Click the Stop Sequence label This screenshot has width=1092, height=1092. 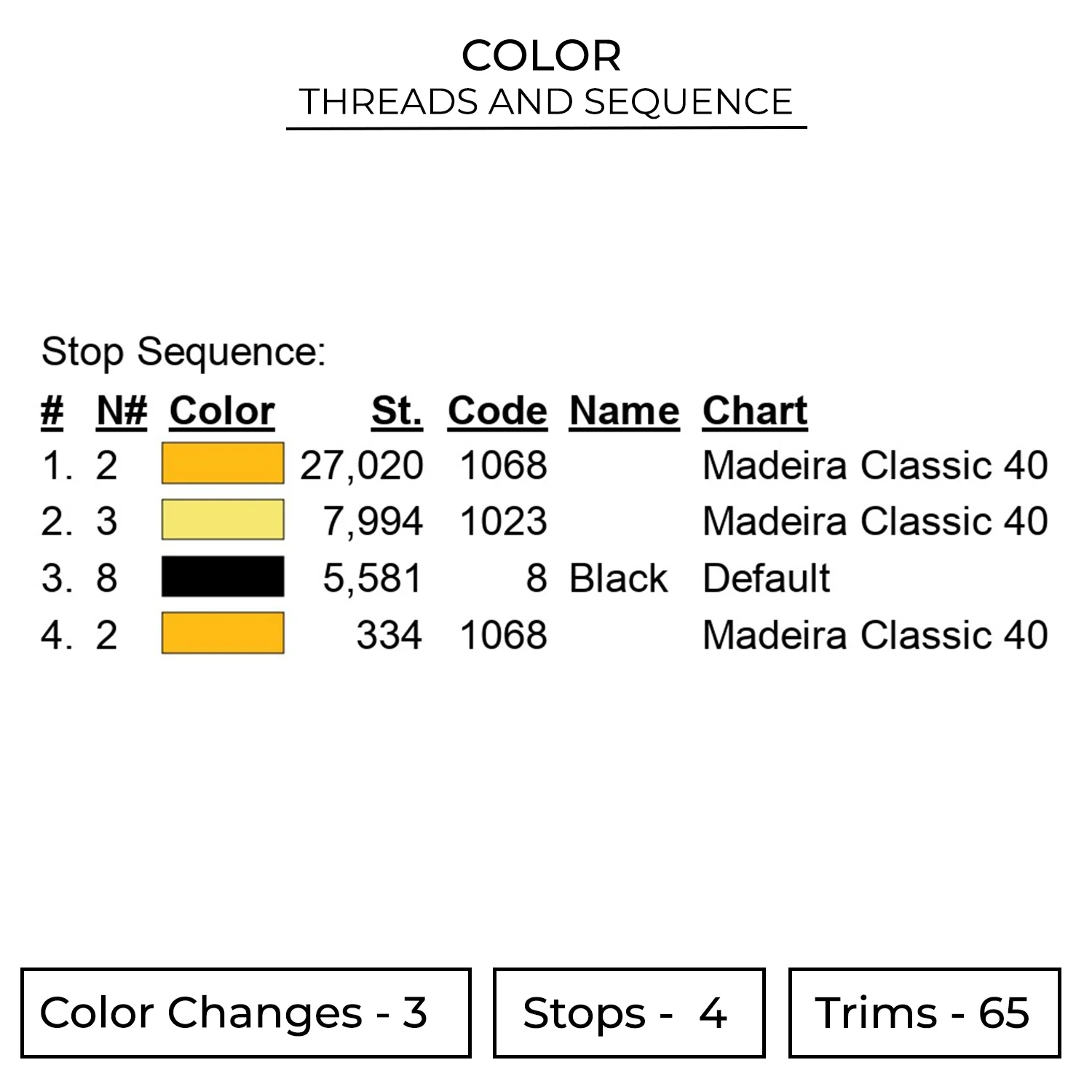coord(183,352)
